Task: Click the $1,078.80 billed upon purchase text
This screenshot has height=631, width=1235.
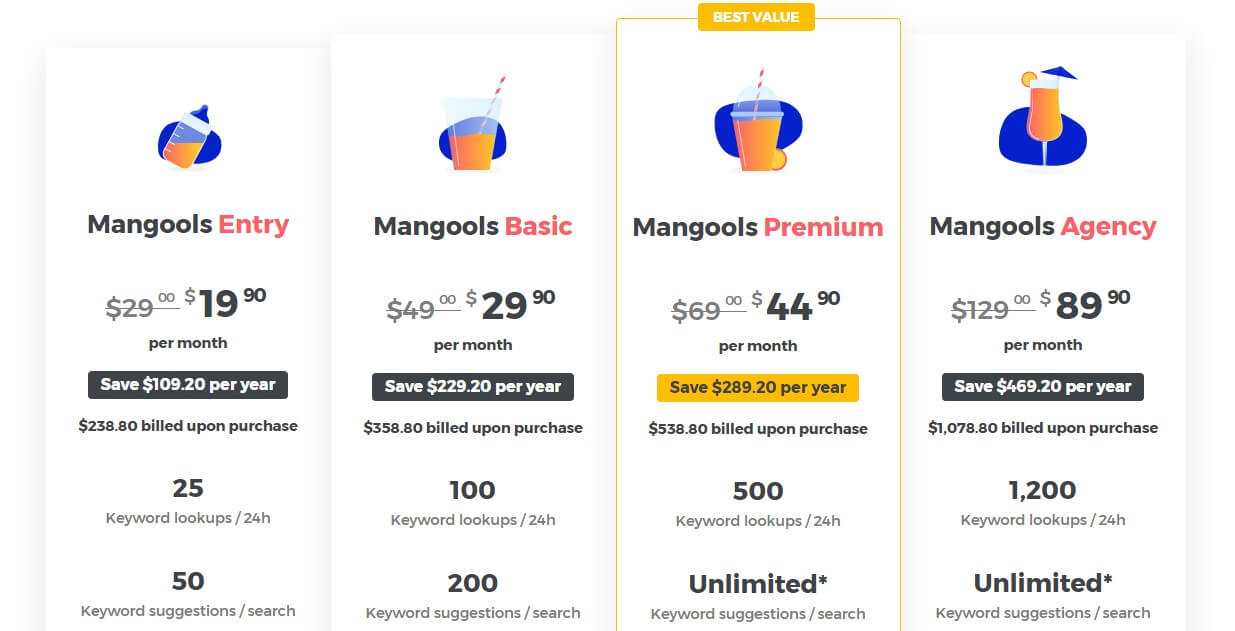Action: coord(1042,427)
